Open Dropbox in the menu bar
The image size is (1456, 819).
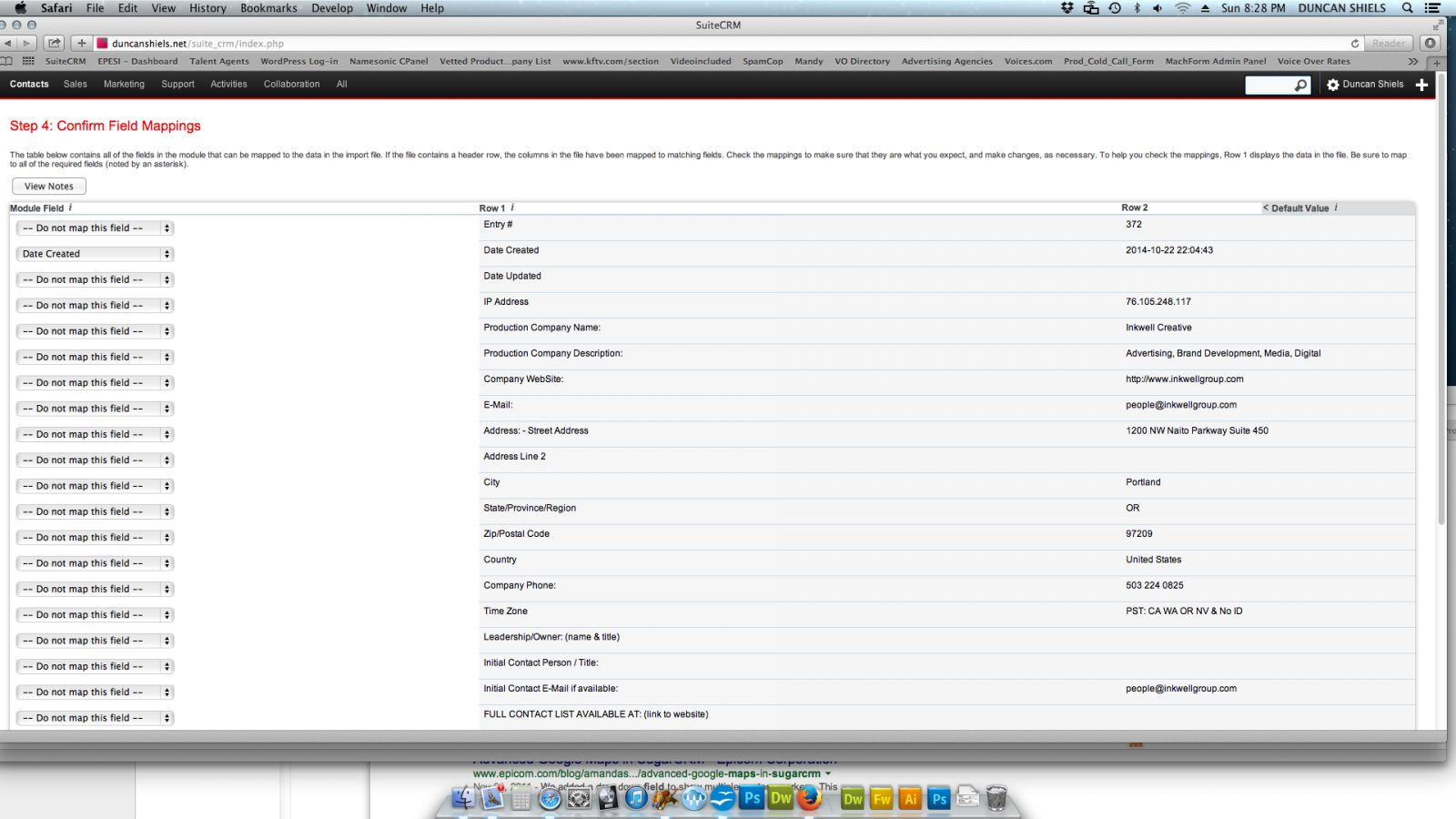pos(1067,8)
